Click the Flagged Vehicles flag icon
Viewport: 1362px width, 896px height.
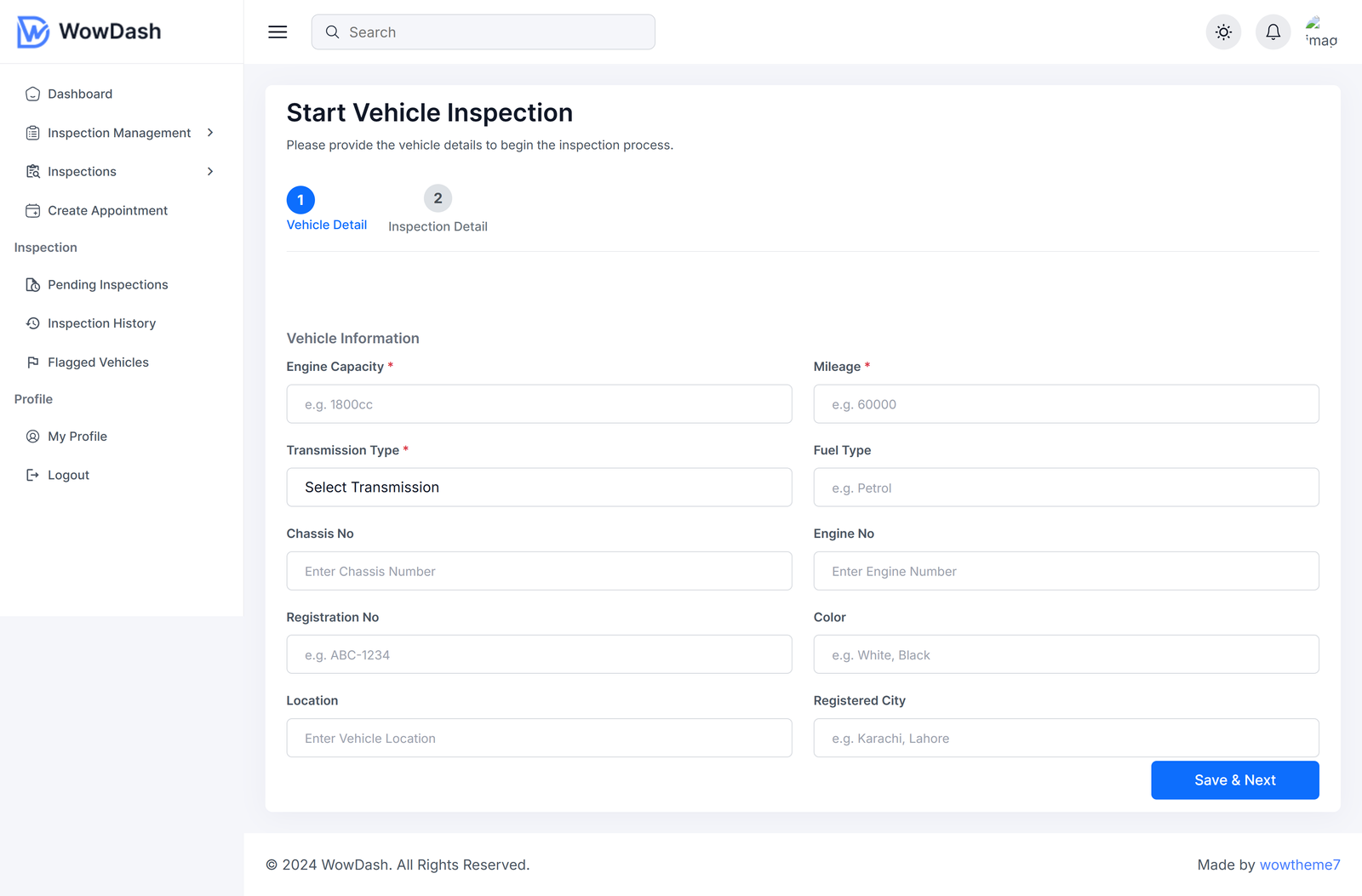[33, 362]
